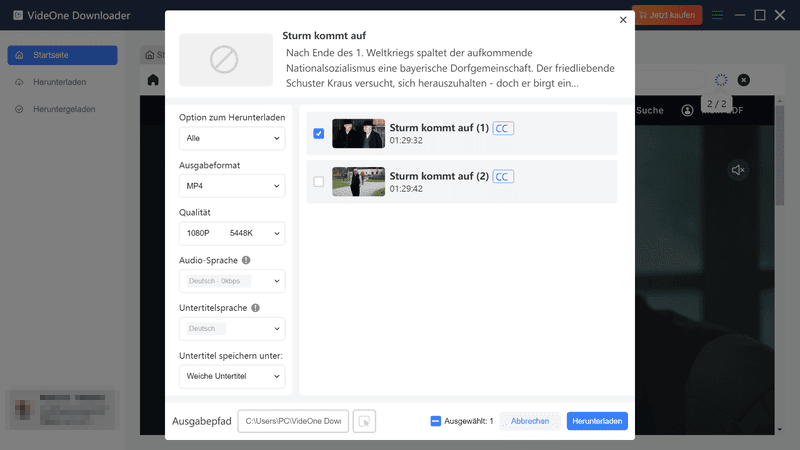Click the placeholder video thumbnail in dialog header

(226, 60)
